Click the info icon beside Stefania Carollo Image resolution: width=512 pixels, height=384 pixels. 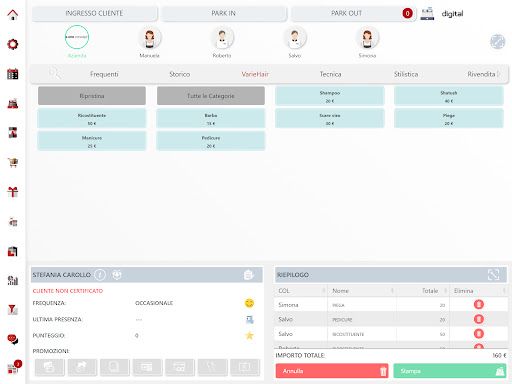(100, 275)
